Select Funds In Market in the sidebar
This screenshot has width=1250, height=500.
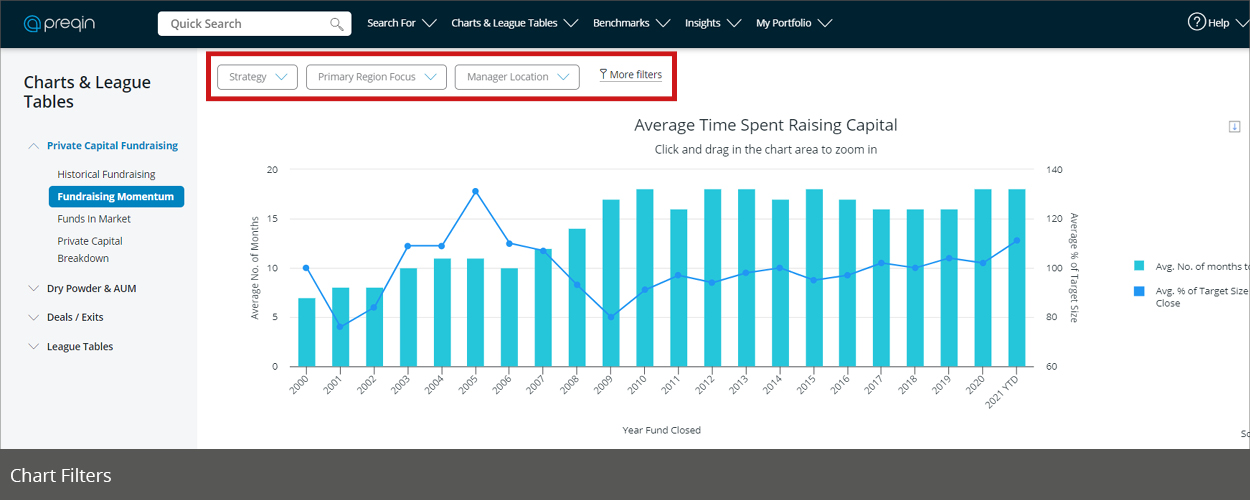click(x=94, y=219)
